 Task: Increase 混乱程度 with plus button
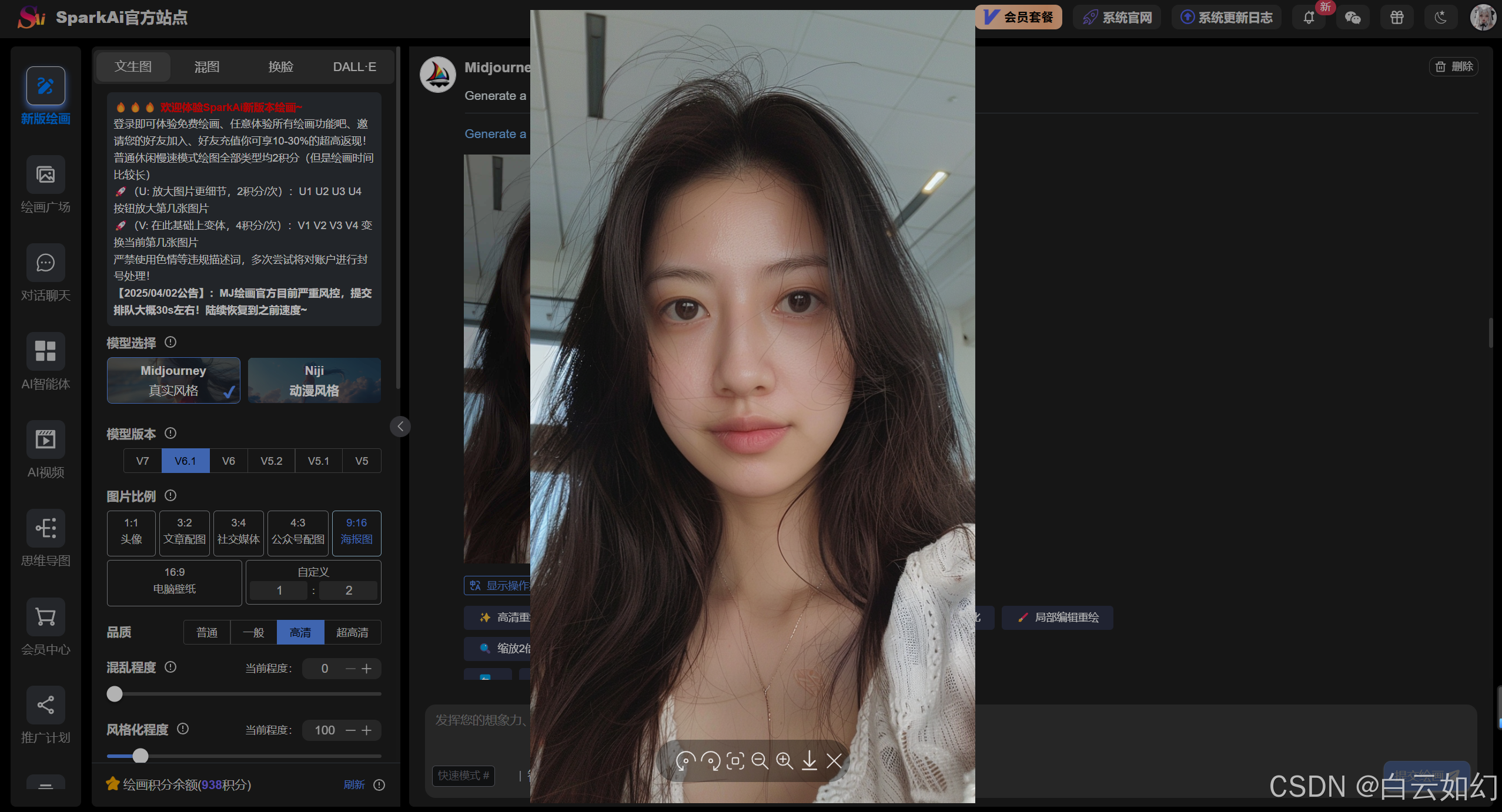pos(367,669)
